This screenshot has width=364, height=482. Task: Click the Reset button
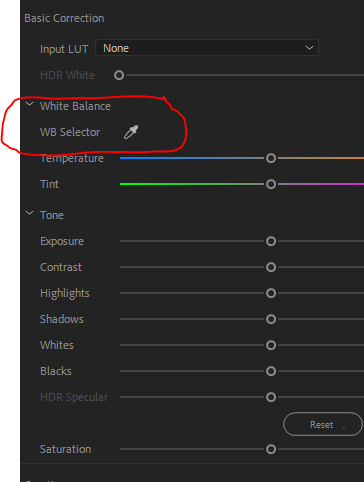click(323, 424)
